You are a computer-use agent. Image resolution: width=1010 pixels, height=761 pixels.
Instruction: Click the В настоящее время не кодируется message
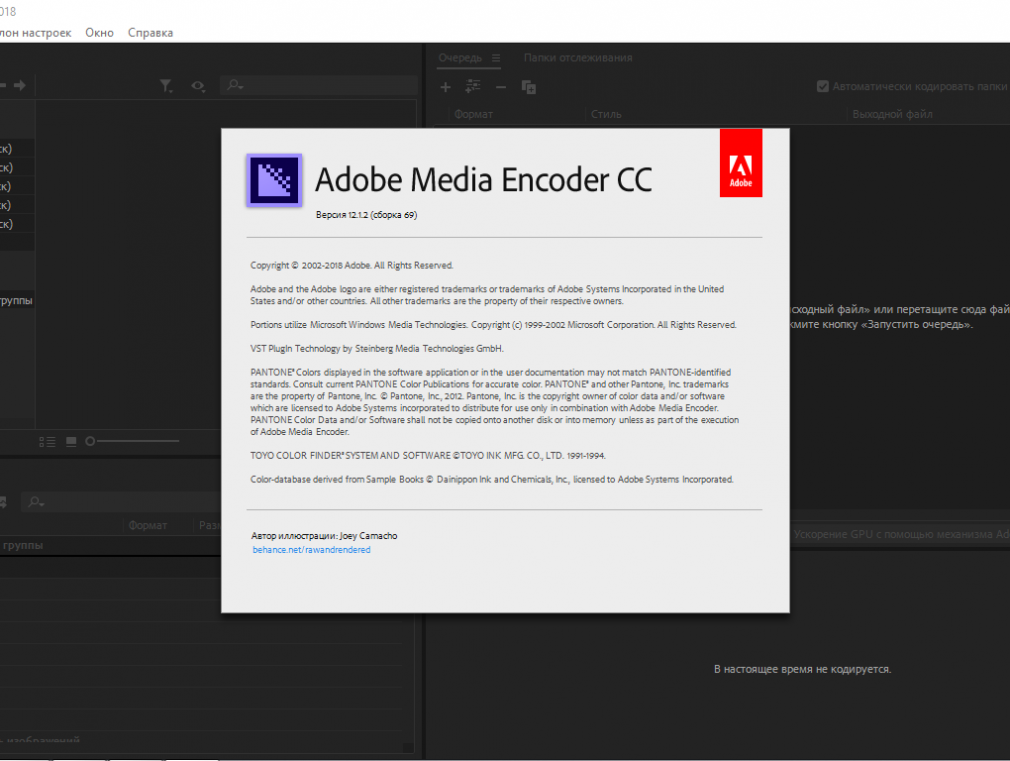click(x=803, y=669)
